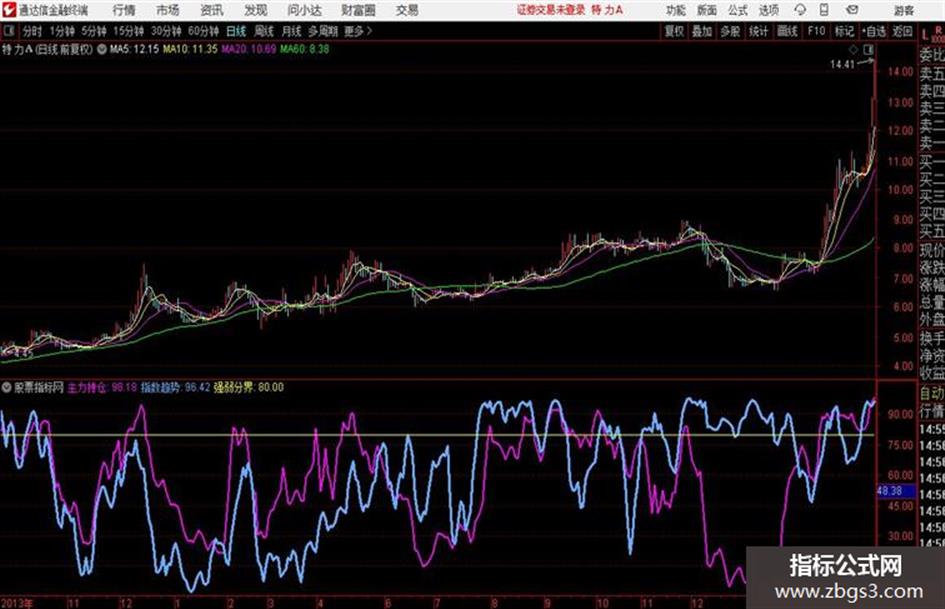The image size is (945, 609).
Task: Click the panel layout icon before 分时
Action: click(9, 31)
